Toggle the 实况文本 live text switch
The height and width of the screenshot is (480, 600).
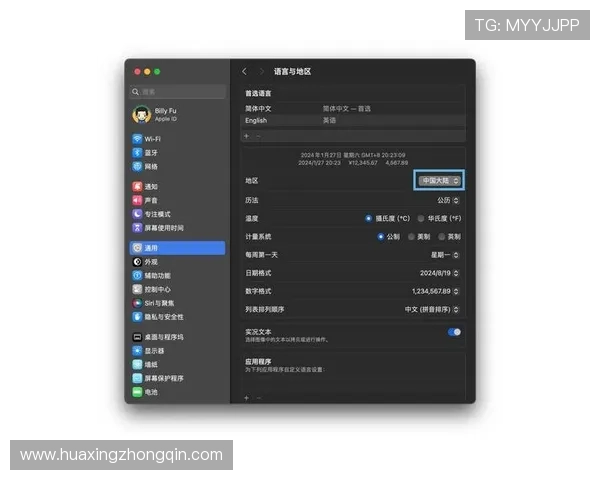pyautogui.click(x=454, y=332)
